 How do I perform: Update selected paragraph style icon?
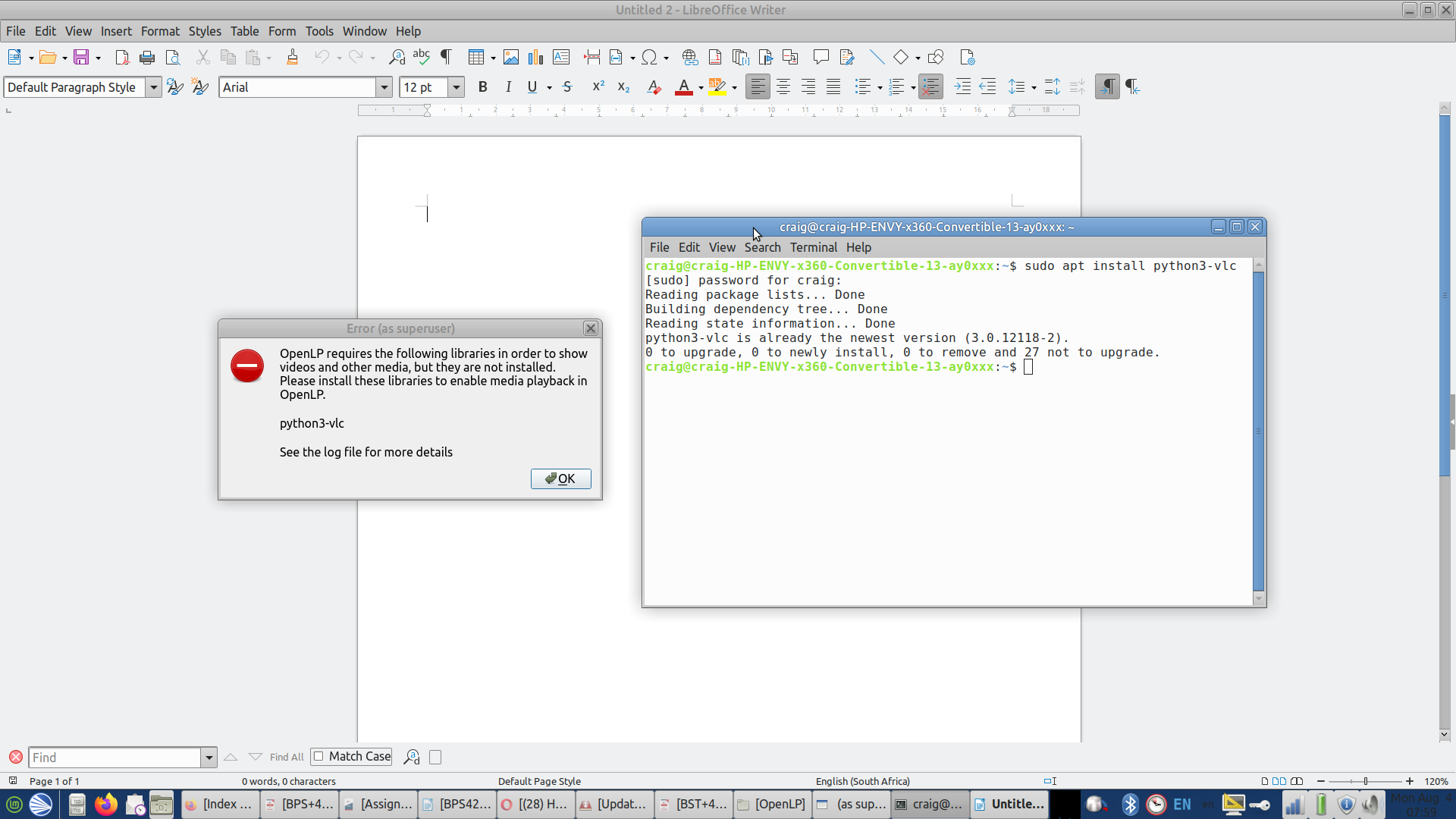coord(175,87)
